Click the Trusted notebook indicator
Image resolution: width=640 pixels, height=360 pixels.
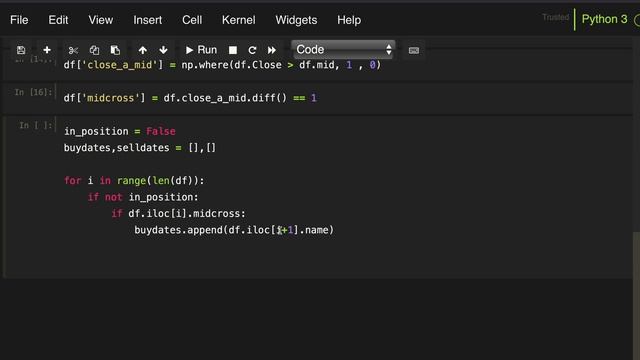[x=556, y=18]
